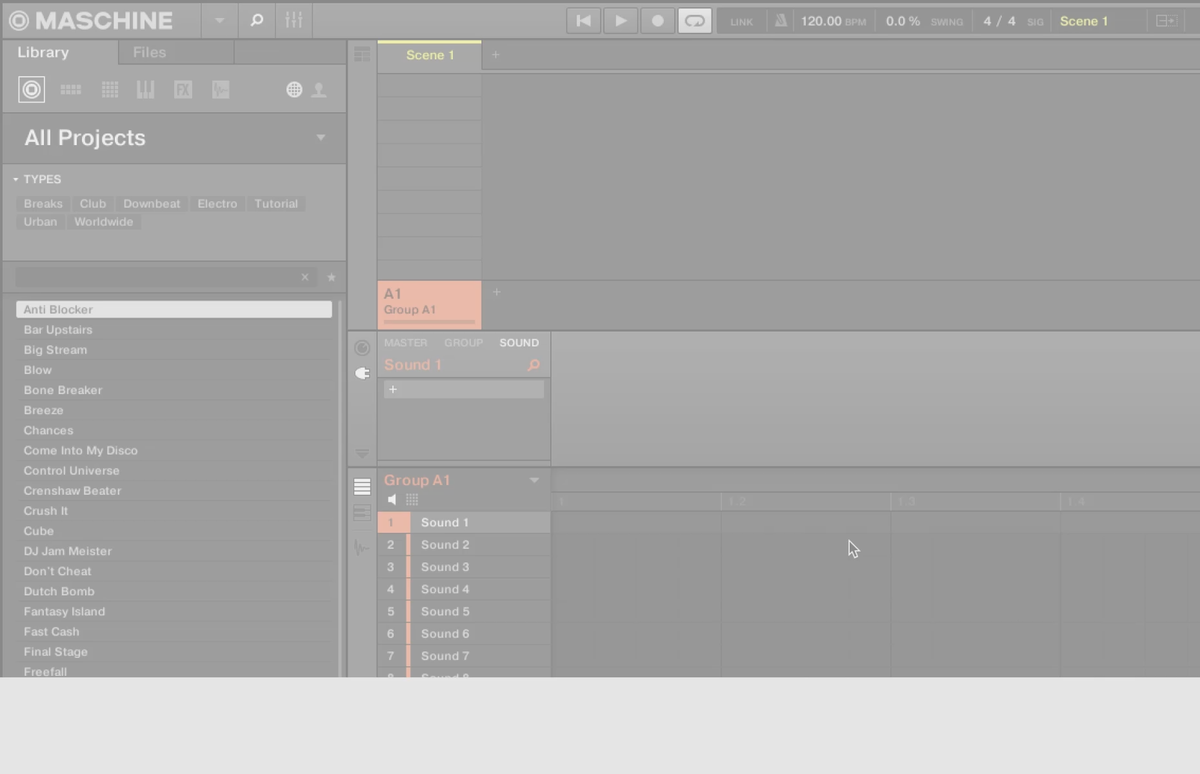The height and width of the screenshot is (774, 1200).
Task: Filter by the Urban tag
Action: 41,222
